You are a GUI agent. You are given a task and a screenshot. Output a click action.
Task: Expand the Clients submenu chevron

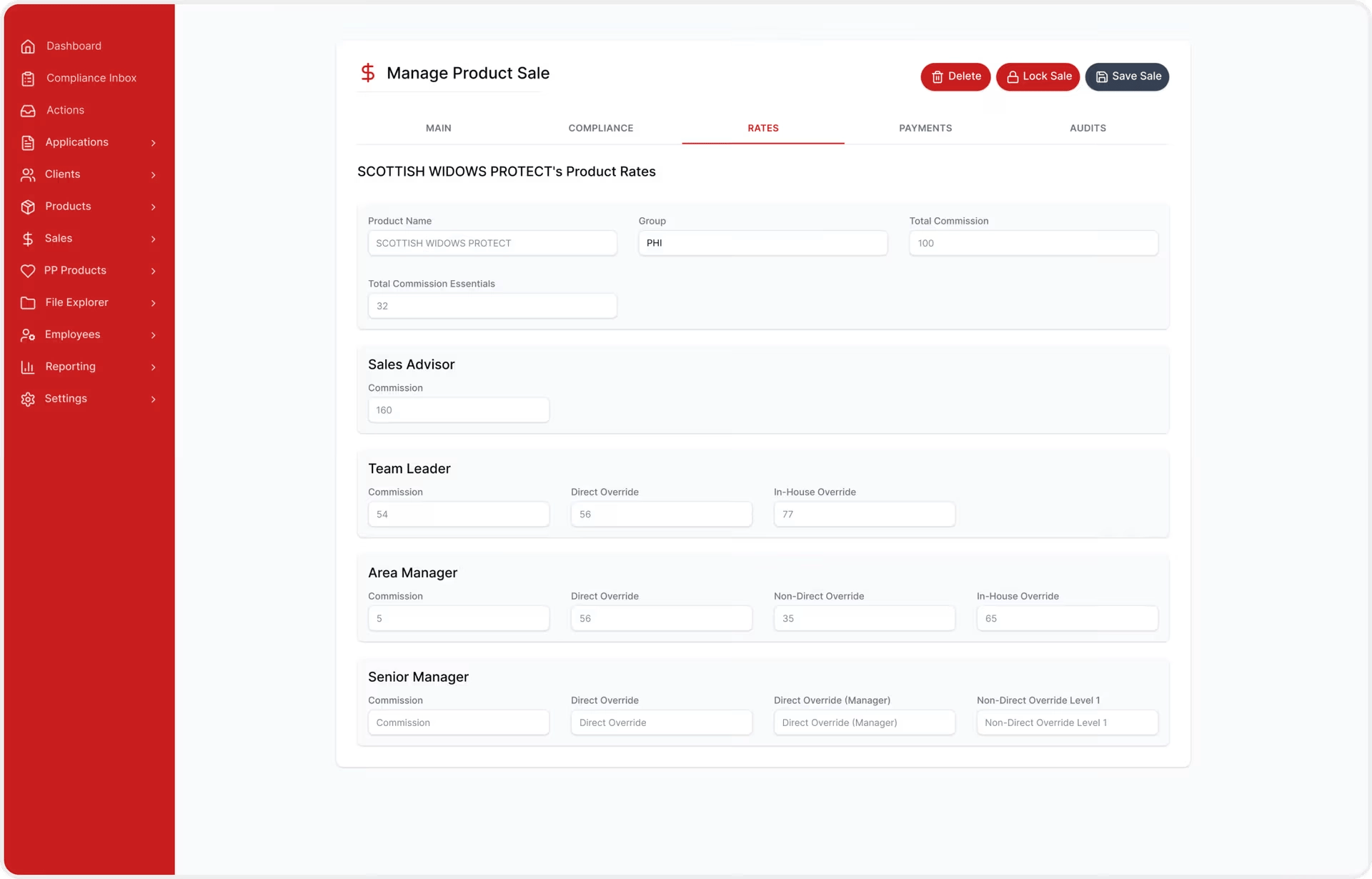click(153, 175)
